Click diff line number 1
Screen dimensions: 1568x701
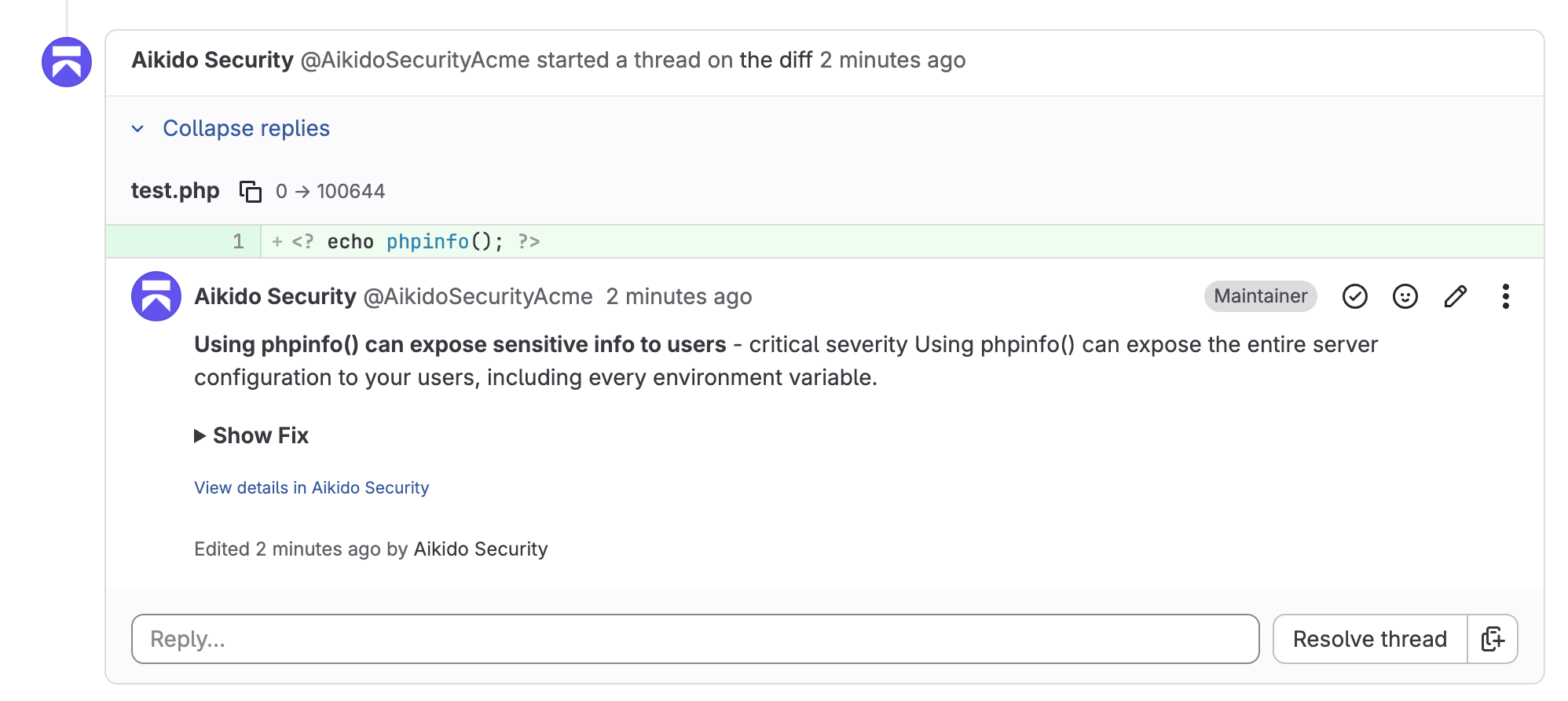(x=238, y=241)
